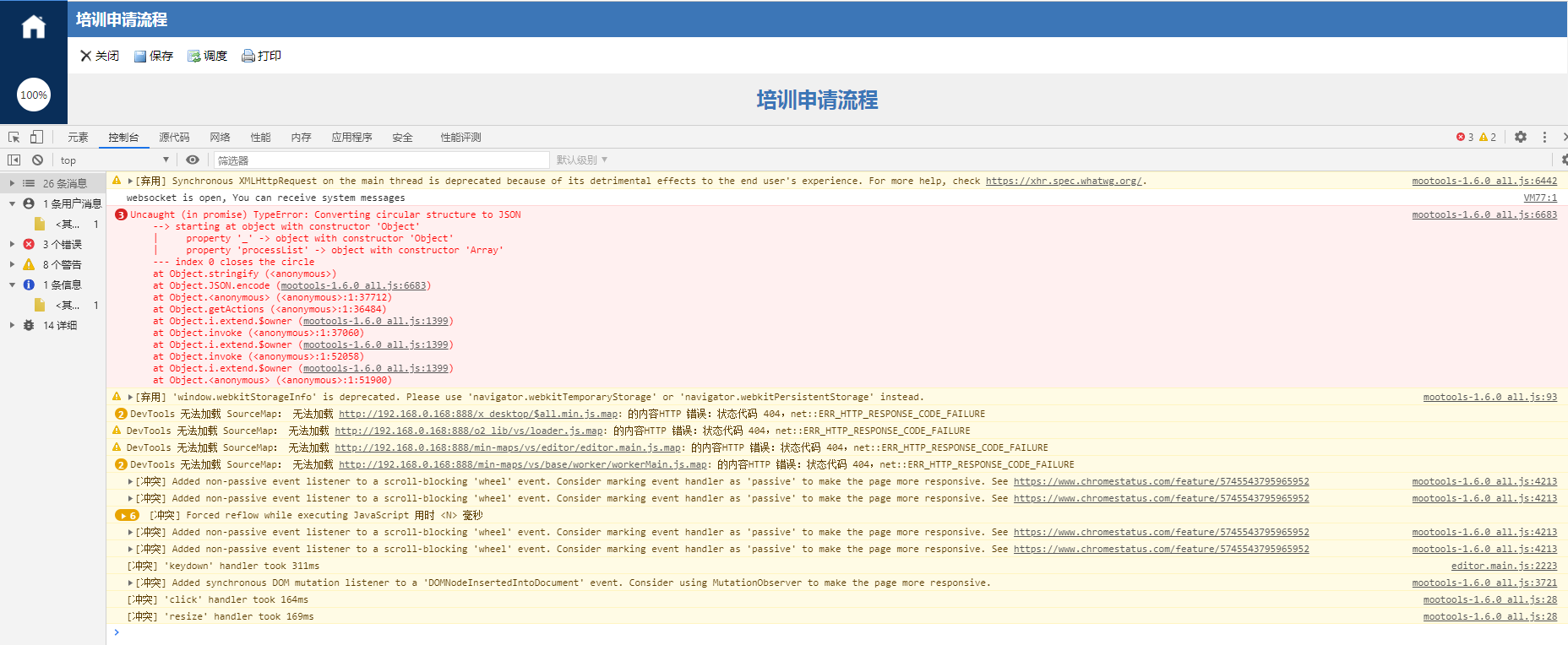Open the loader.js.map URL link
The width and height of the screenshot is (1568, 645).
click(x=470, y=431)
